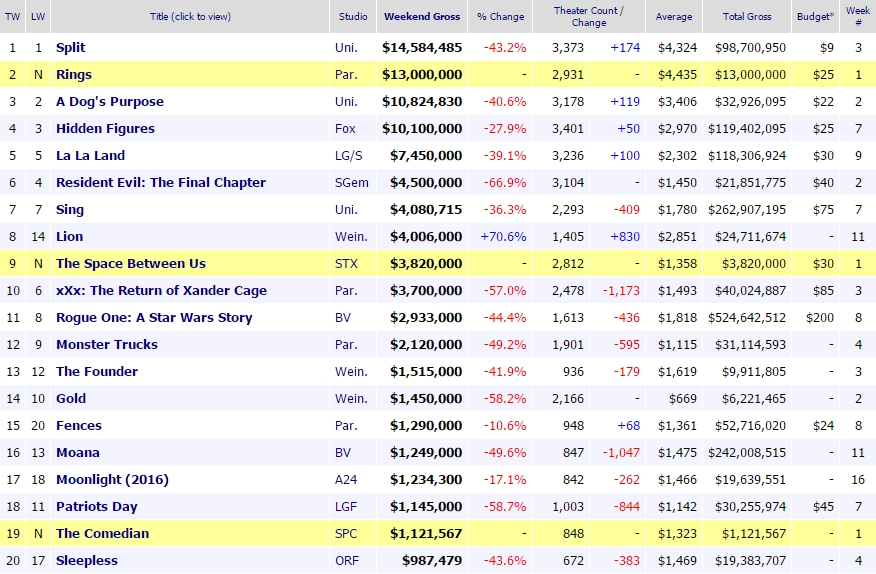This screenshot has height=574, width=876.
Task: Select Hidden Figures total gross $119,402,095
Action: (747, 129)
